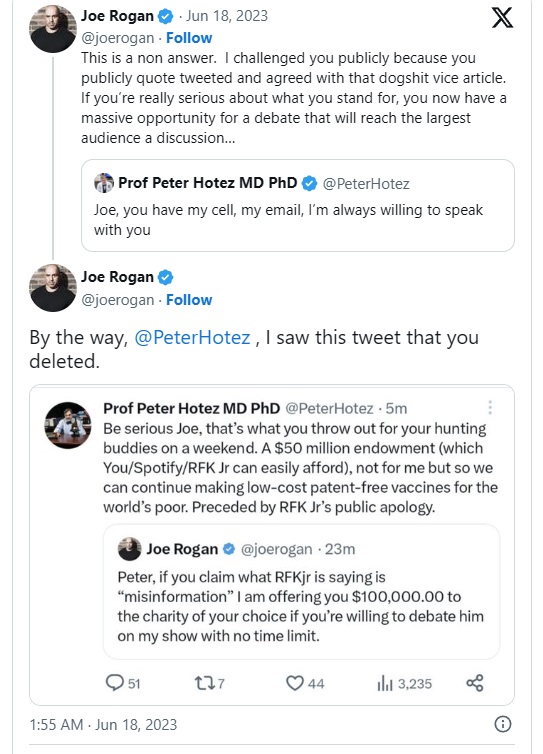Open the @joerogan handle under first name

click(118, 38)
